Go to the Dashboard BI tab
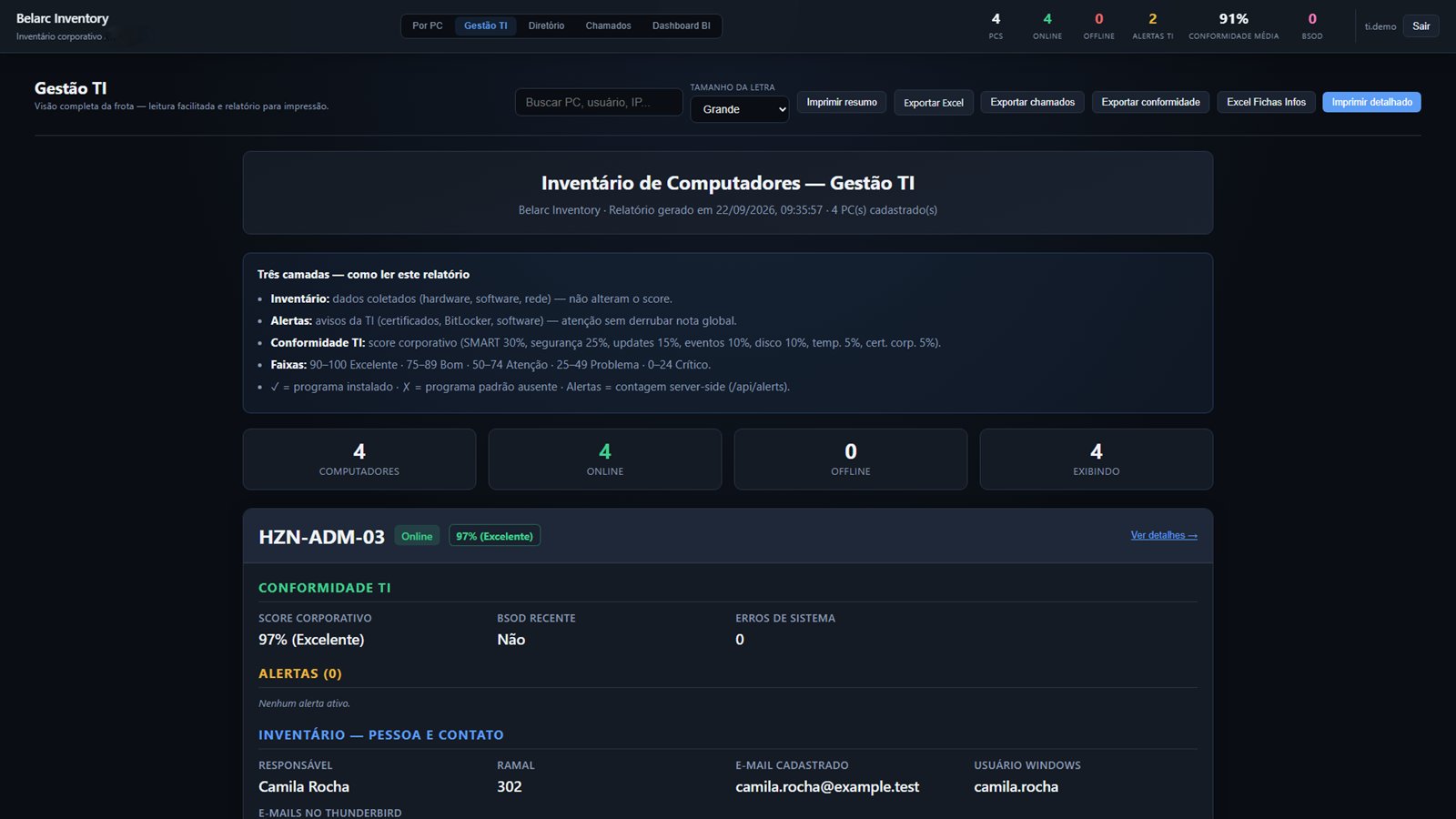The image size is (1456, 819). click(681, 25)
